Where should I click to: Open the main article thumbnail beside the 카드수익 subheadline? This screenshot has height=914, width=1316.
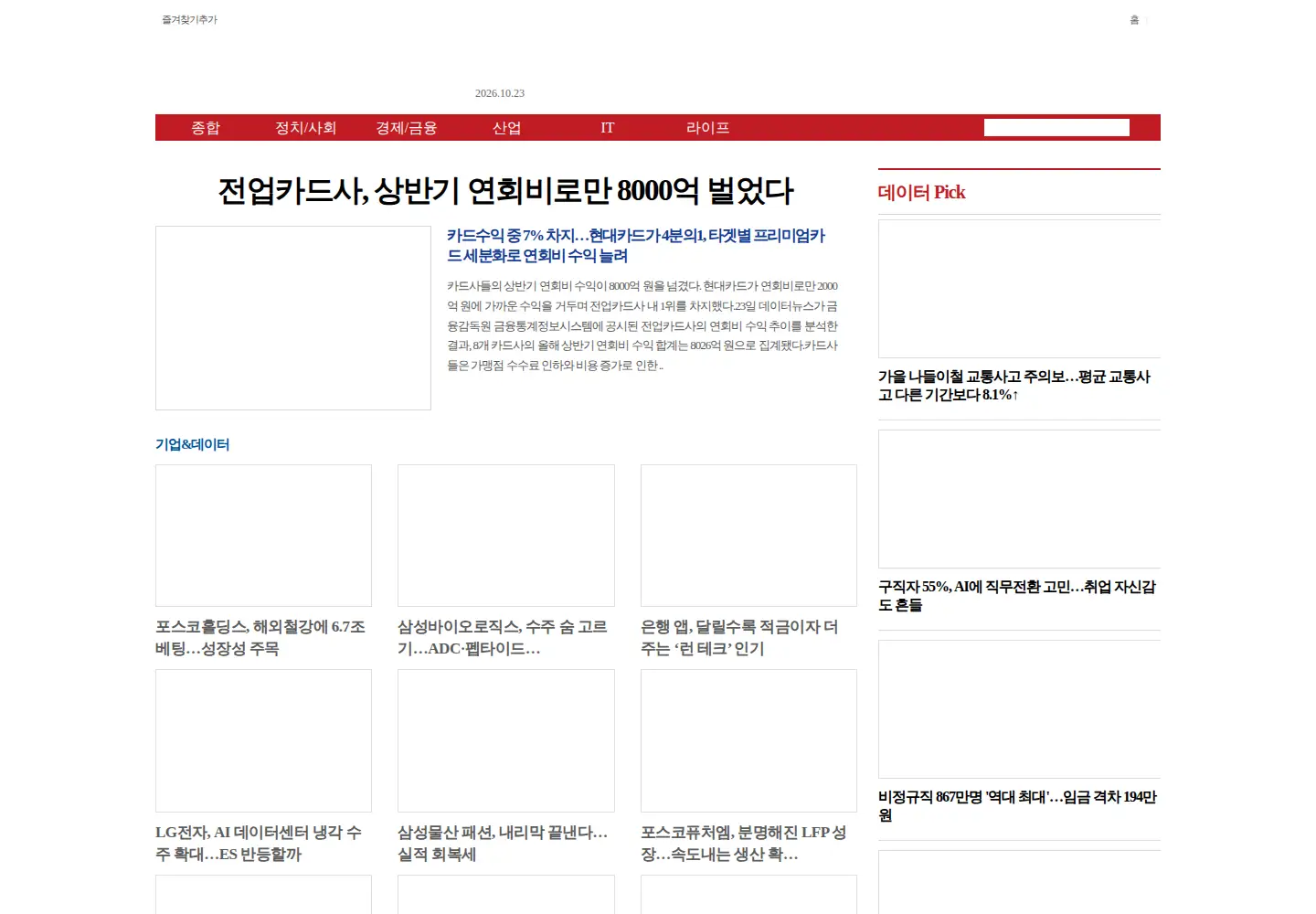pos(293,318)
